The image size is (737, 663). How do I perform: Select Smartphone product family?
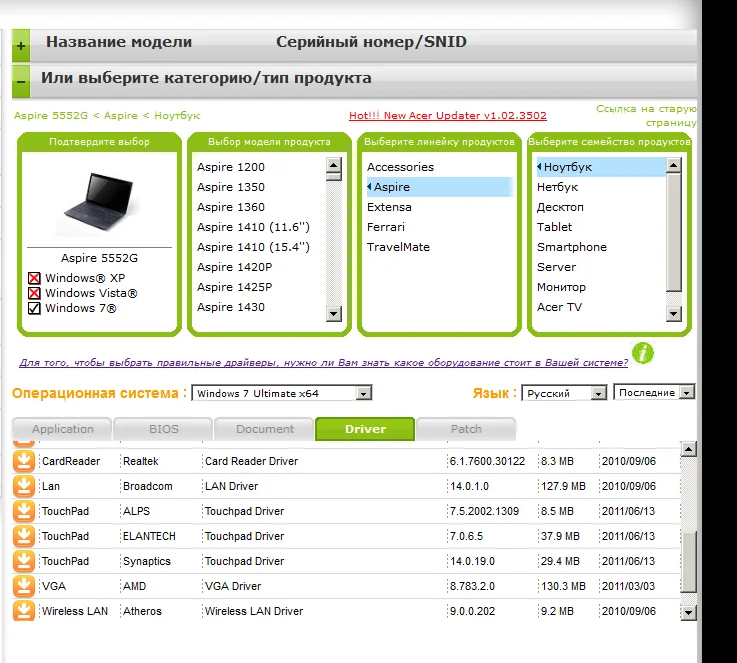pyautogui.click(x=572, y=247)
